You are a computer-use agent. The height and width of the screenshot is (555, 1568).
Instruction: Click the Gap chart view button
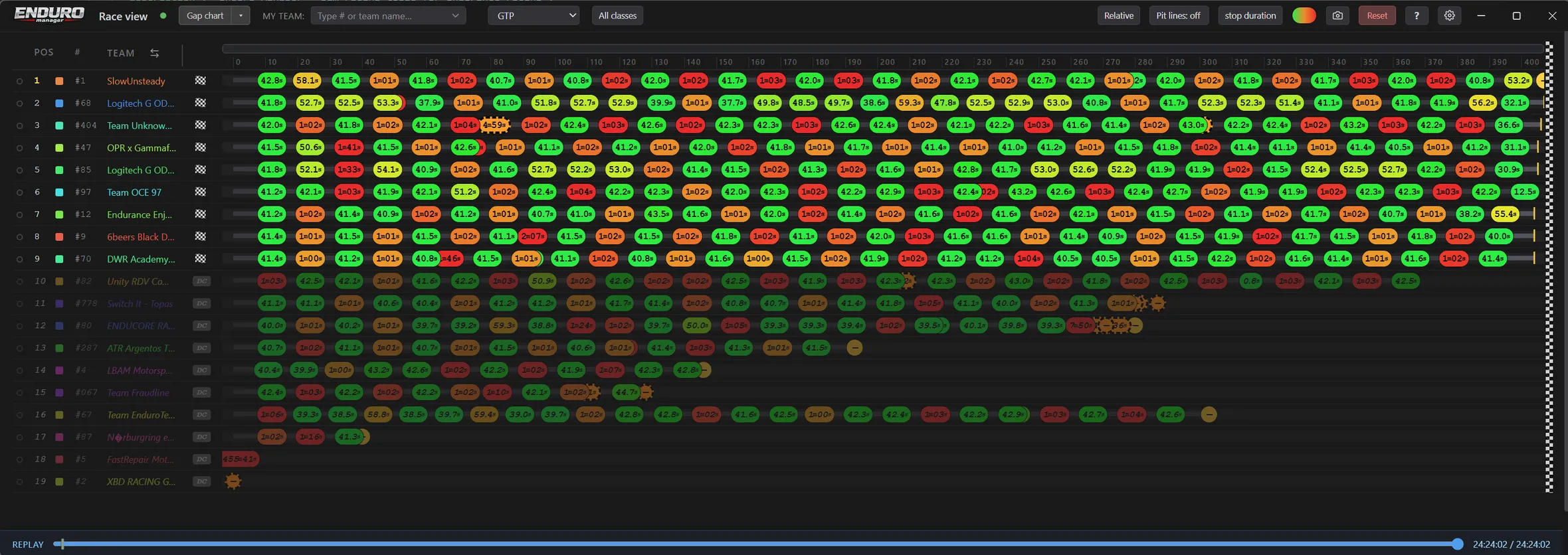click(x=205, y=15)
